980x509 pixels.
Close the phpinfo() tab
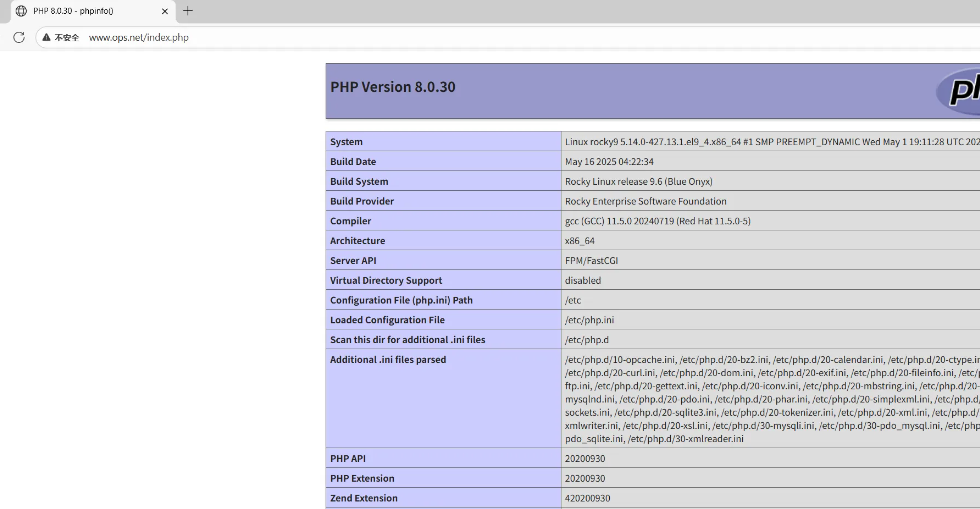(x=164, y=11)
